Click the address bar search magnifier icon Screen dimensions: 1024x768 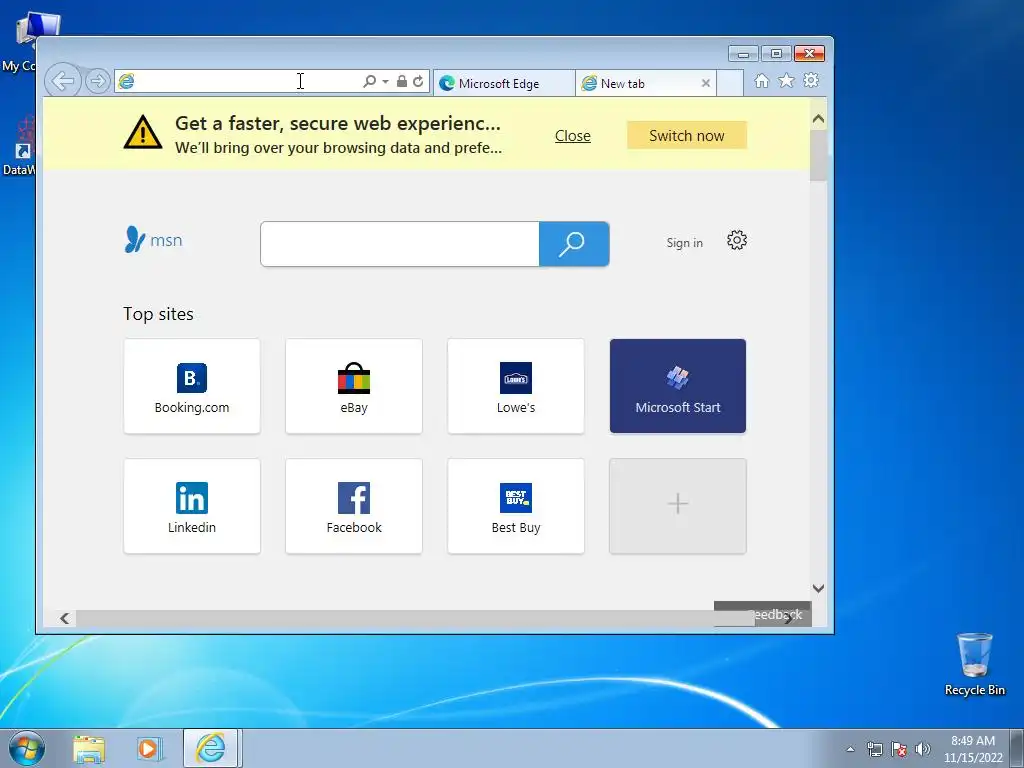coord(369,81)
